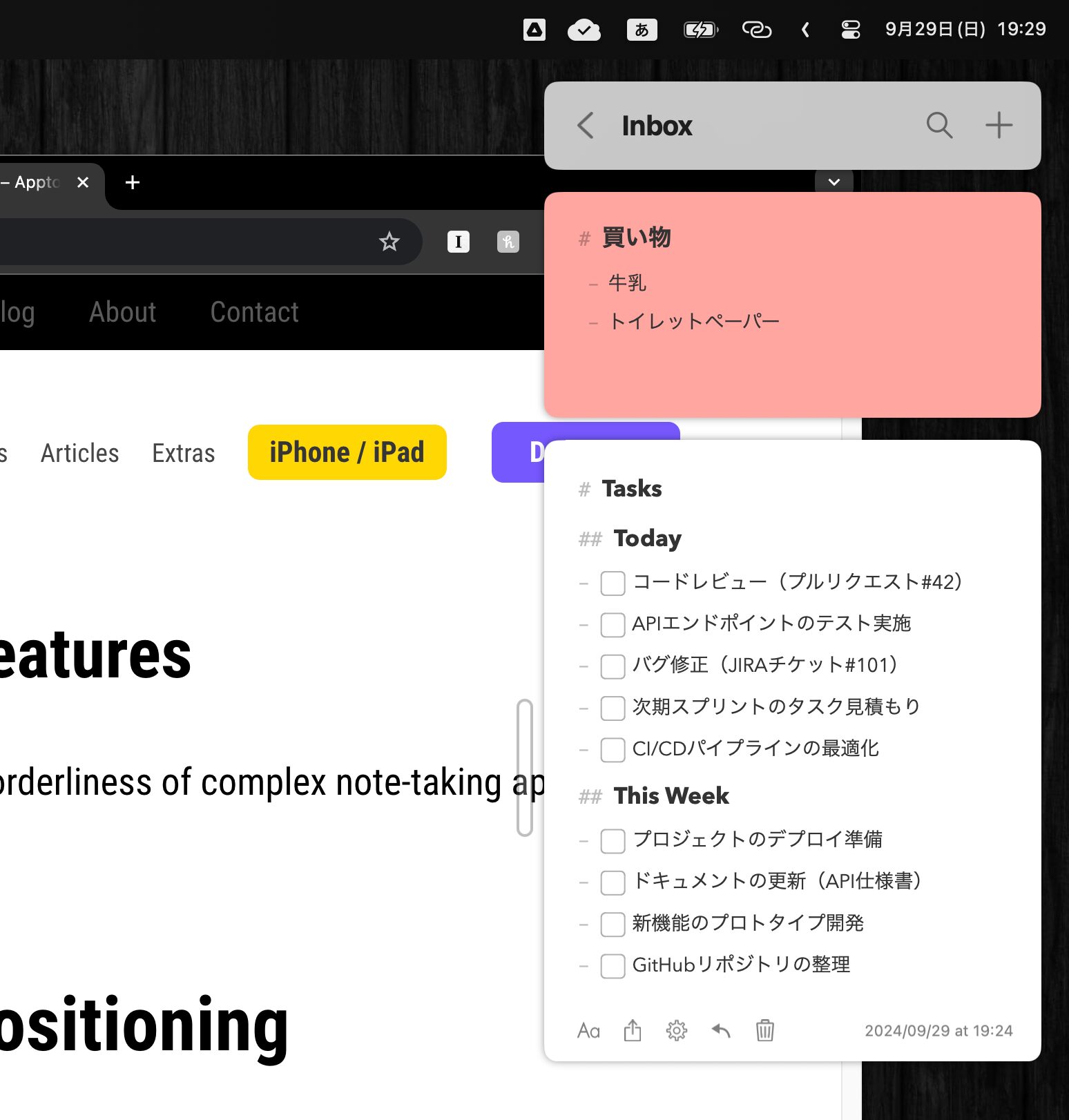
Task: Go back using the Inbox chevron
Action: click(586, 126)
